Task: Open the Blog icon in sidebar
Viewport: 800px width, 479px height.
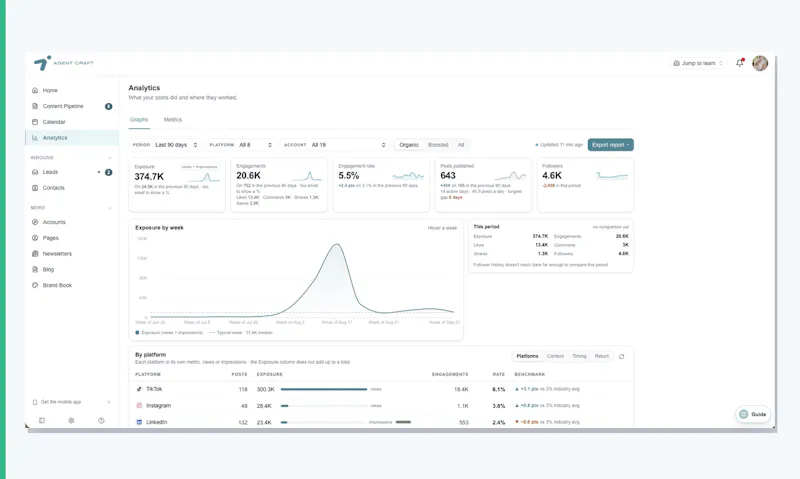Action: click(35, 269)
